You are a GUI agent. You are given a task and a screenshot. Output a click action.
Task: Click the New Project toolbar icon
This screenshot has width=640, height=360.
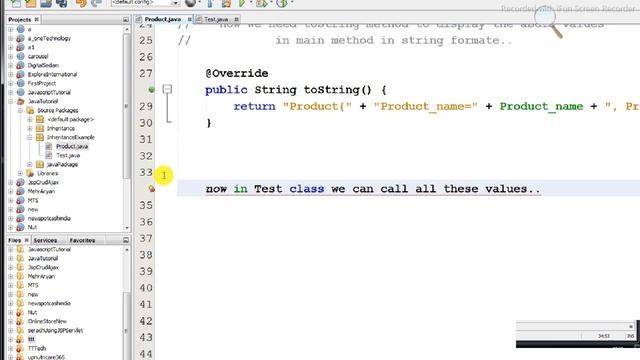(31, 3)
